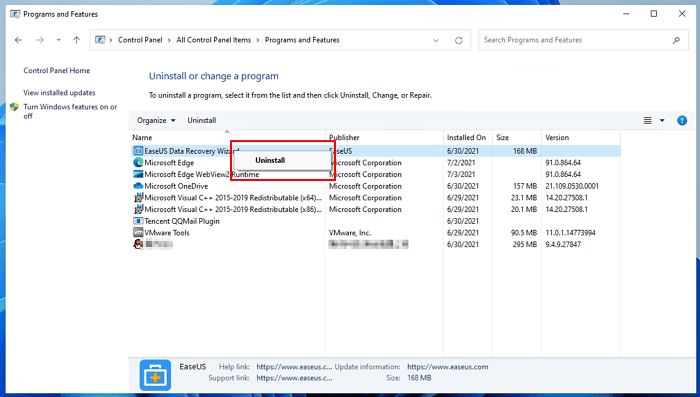700x397 pixels.
Task: Click the EaseUS Data Recovery Wizard row icon
Action: [138, 151]
